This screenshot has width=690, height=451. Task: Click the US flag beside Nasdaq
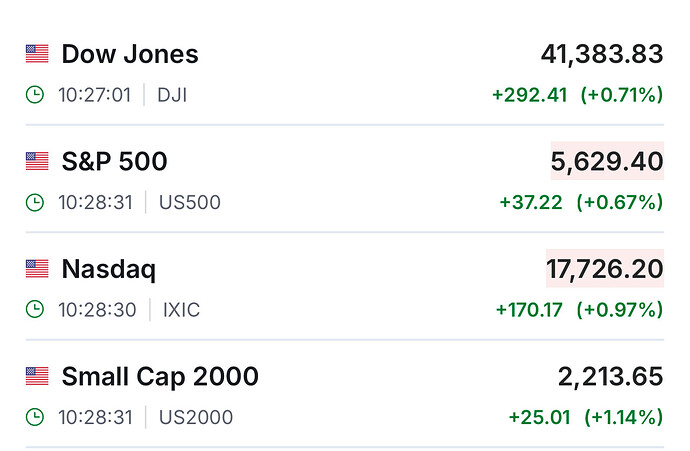coord(37,269)
